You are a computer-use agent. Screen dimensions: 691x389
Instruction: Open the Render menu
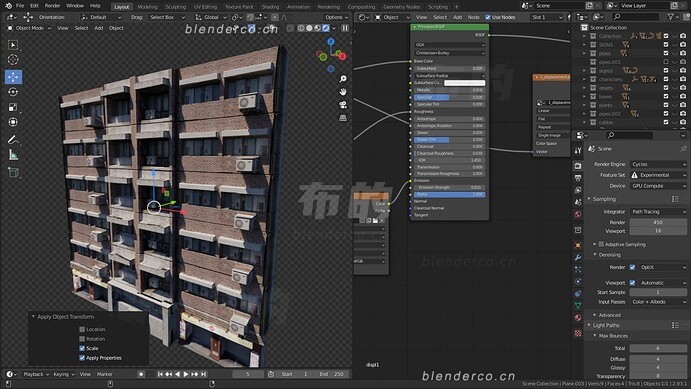tap(52, 6)
